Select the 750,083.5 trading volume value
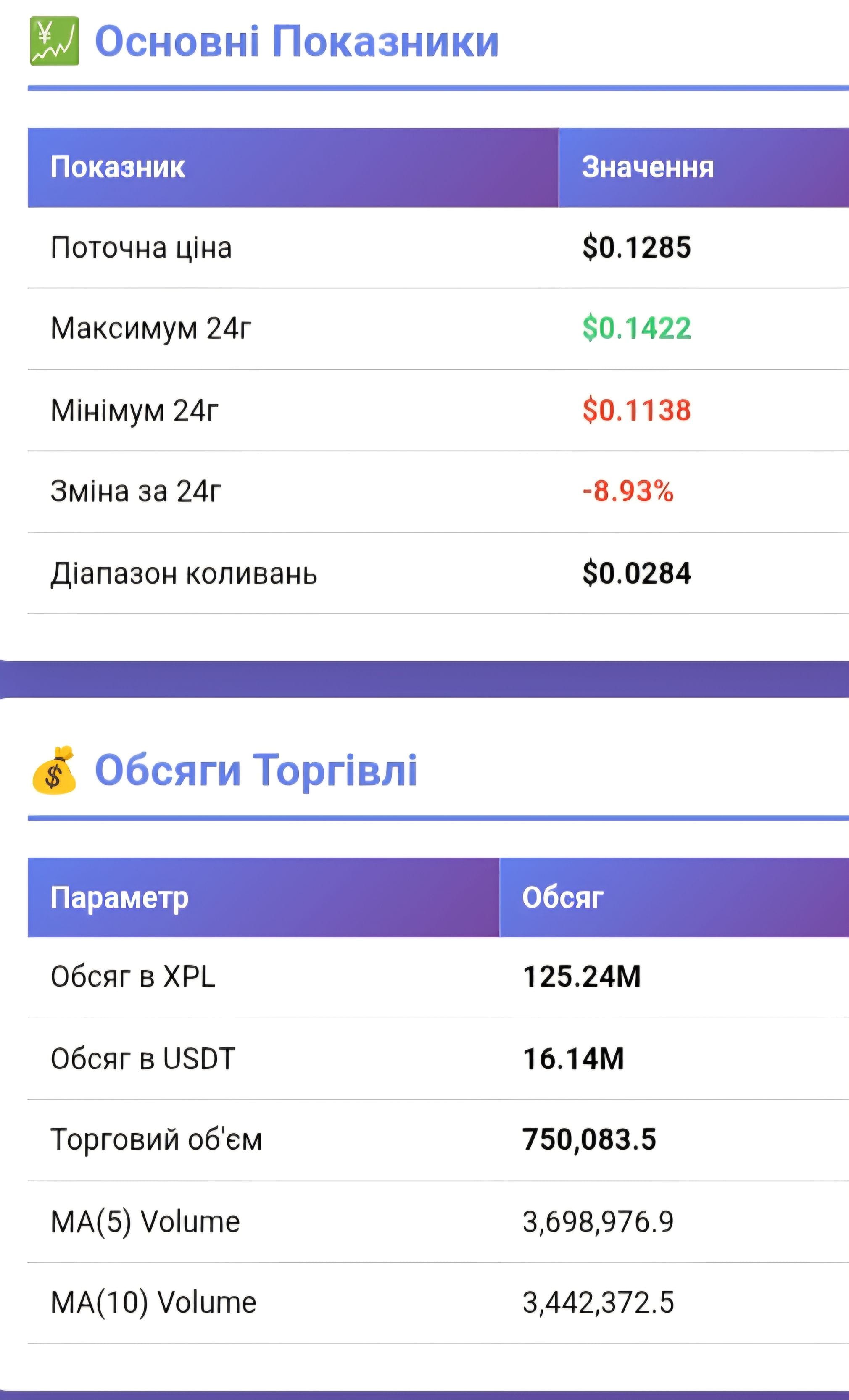 point(589,1140)
